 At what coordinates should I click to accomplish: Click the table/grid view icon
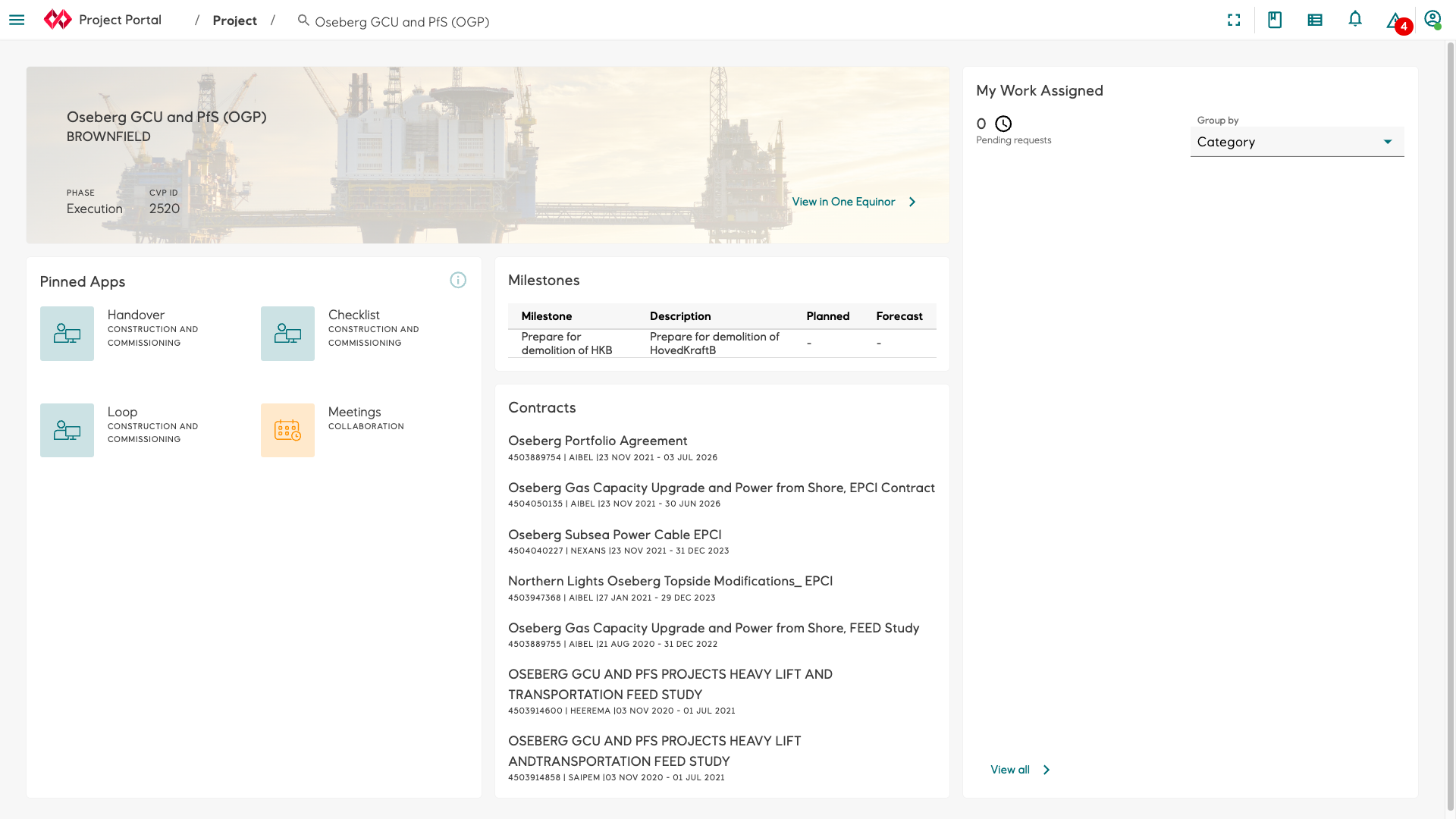[x=1315, y=19]
